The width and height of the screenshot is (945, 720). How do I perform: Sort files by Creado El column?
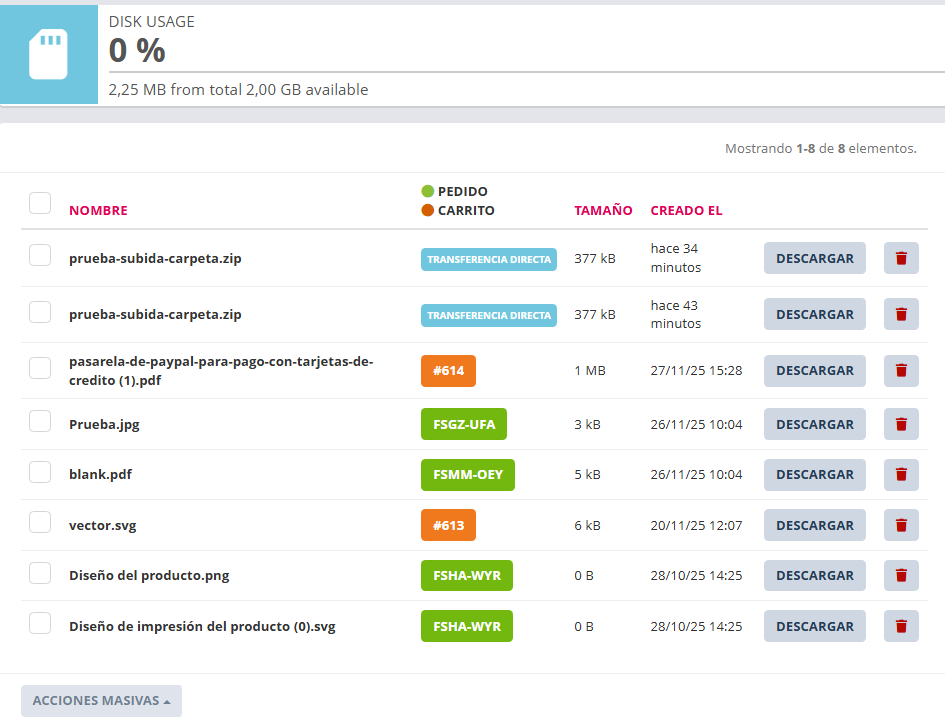[x=686, y=211]
